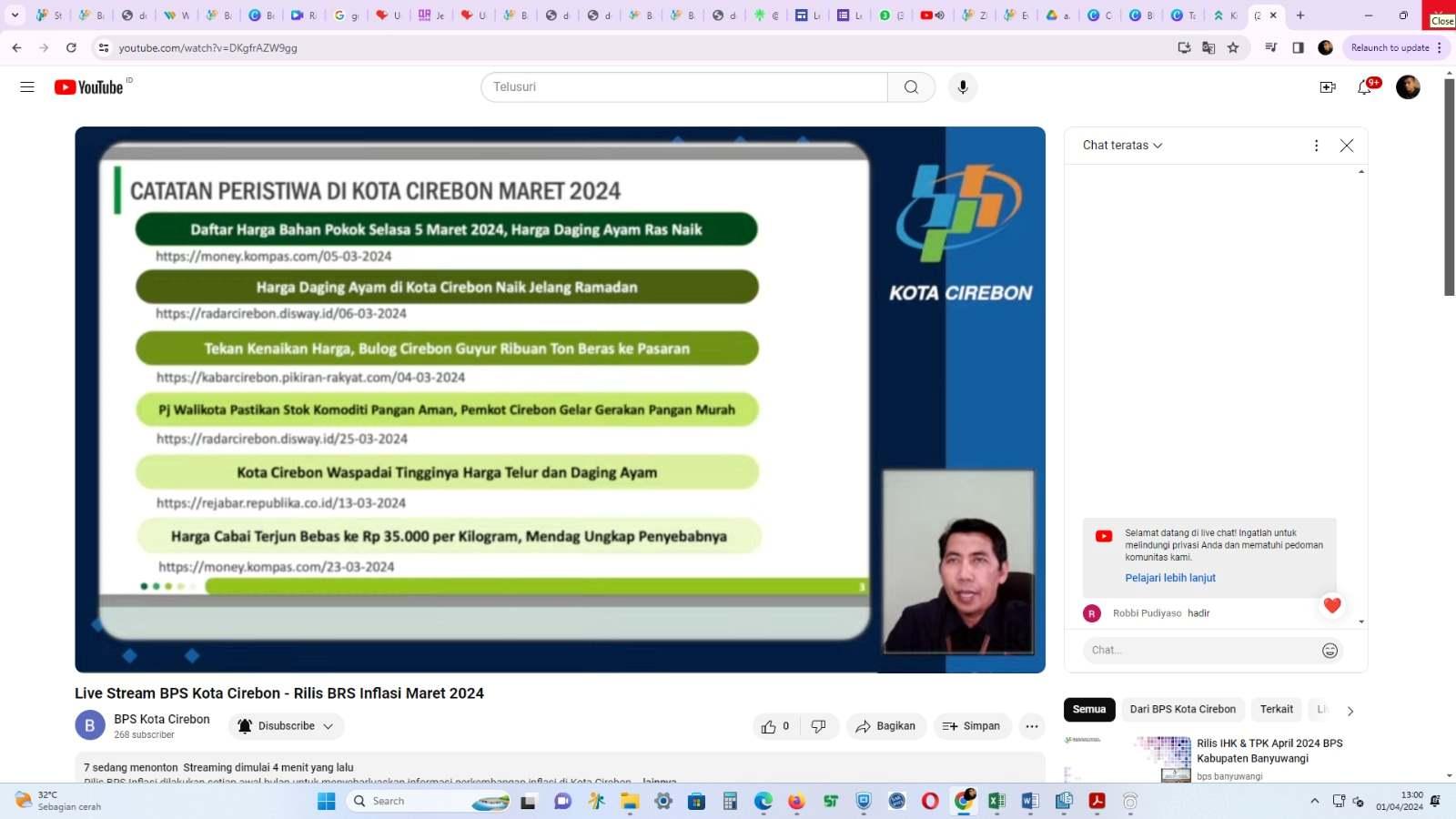Open Word from the taskbar
Screen dimensions: 1456x819
pyautogui.click(x=1030, y=801)
